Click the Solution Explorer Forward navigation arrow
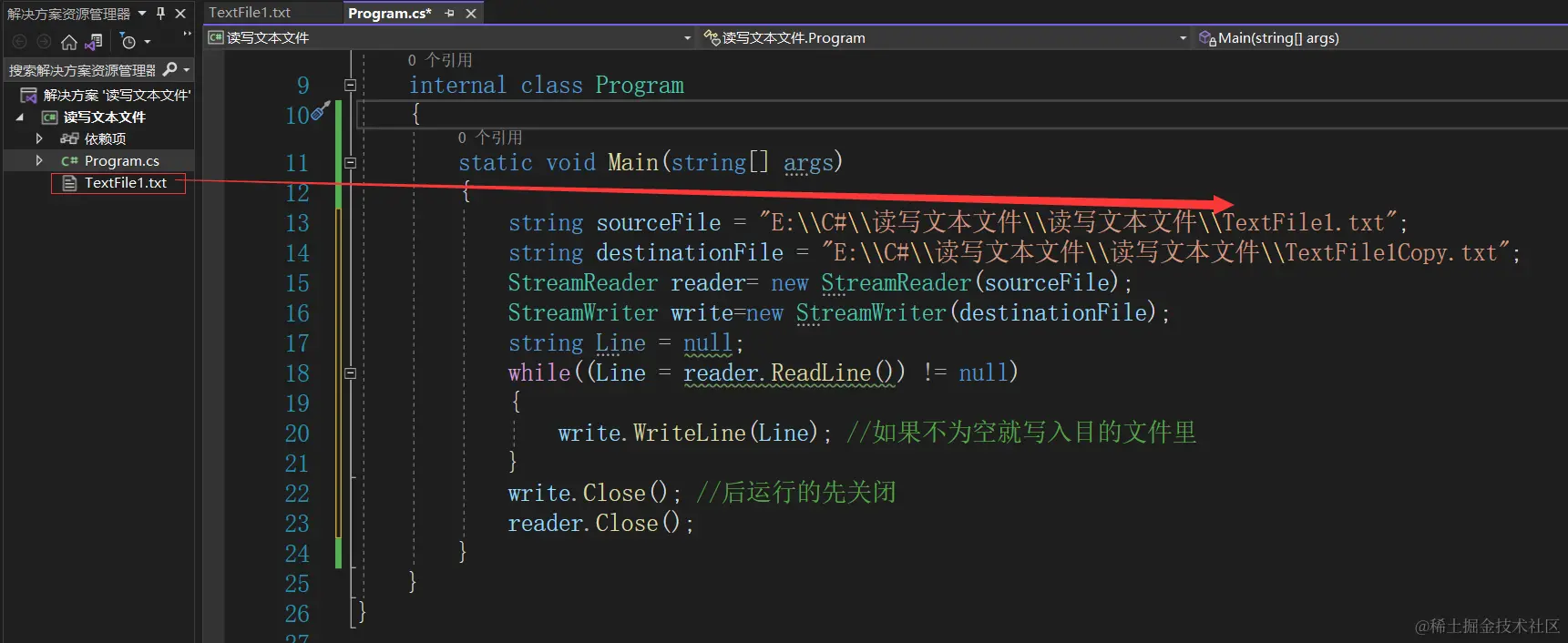The width and height of the screenshot is (1568, 643). [43, 42]
